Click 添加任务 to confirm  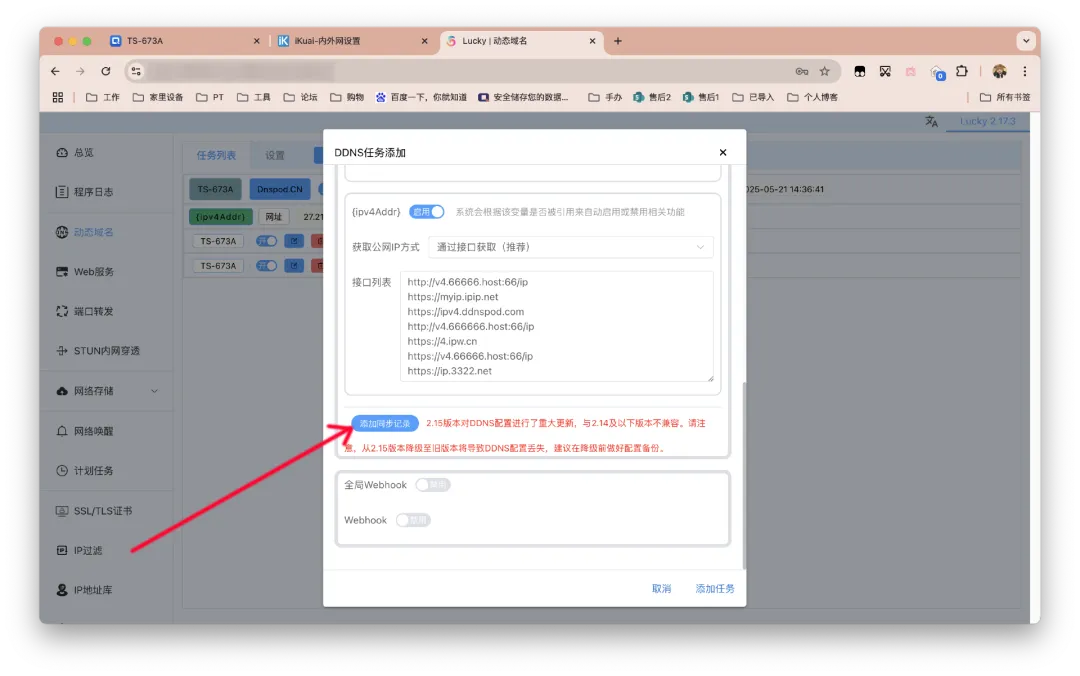[x=715, y=589]
